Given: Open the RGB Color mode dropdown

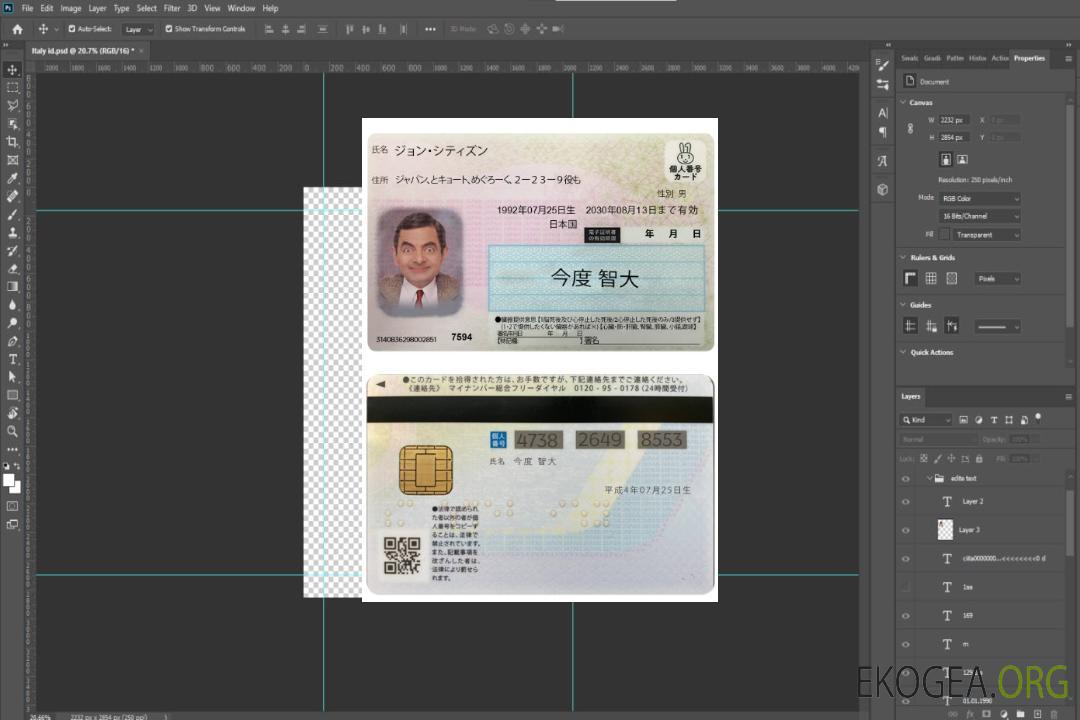Looking at the screenshot, I should 980,198.
